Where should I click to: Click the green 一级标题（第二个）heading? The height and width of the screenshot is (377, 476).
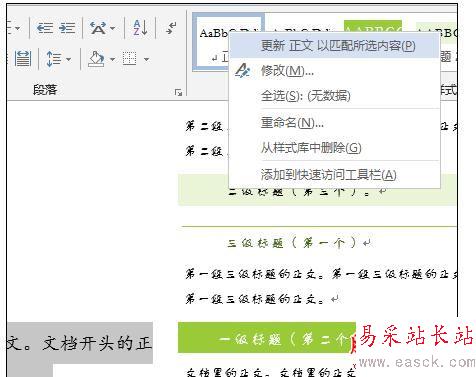pos(267,337)
